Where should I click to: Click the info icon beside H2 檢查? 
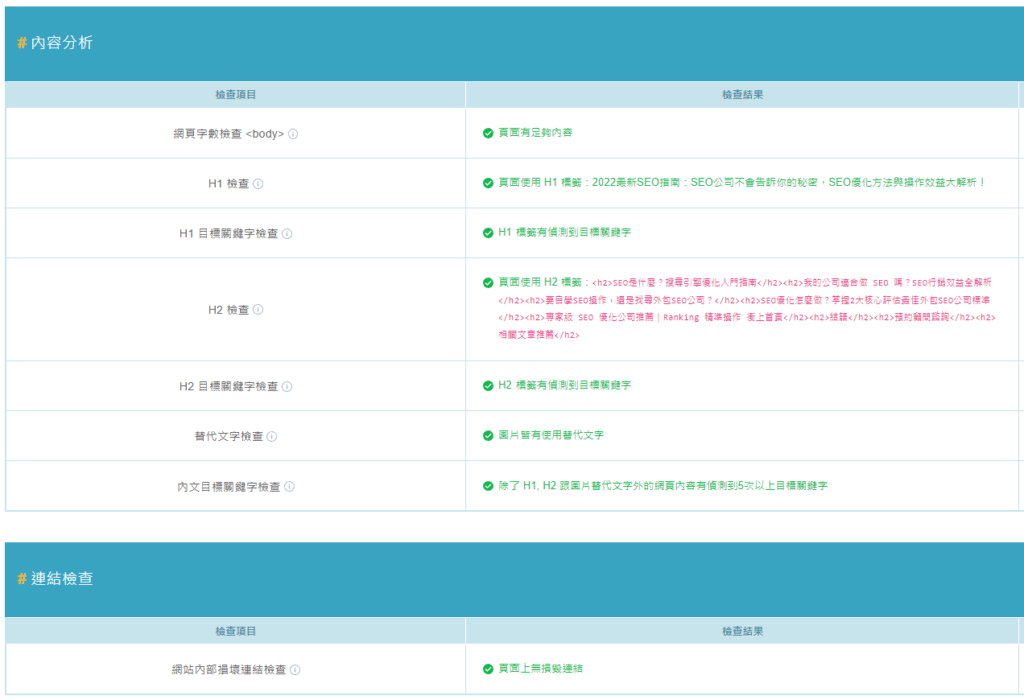coord(258,310)
